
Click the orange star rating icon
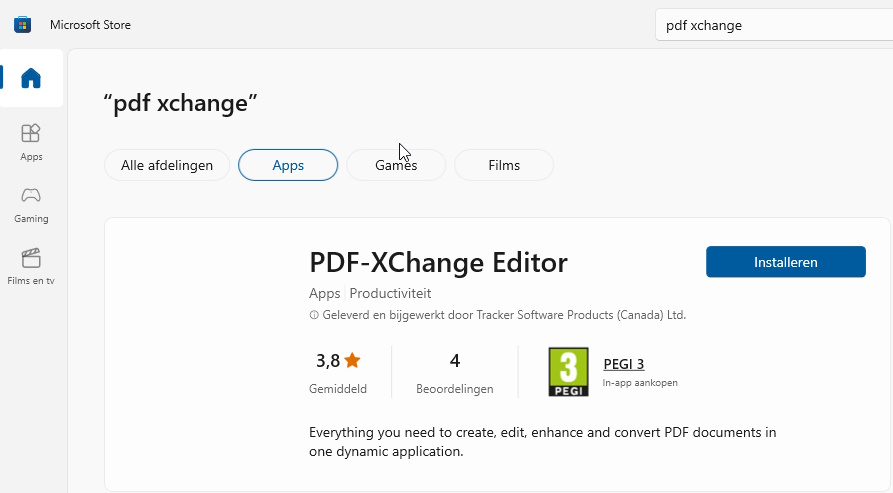352,361
